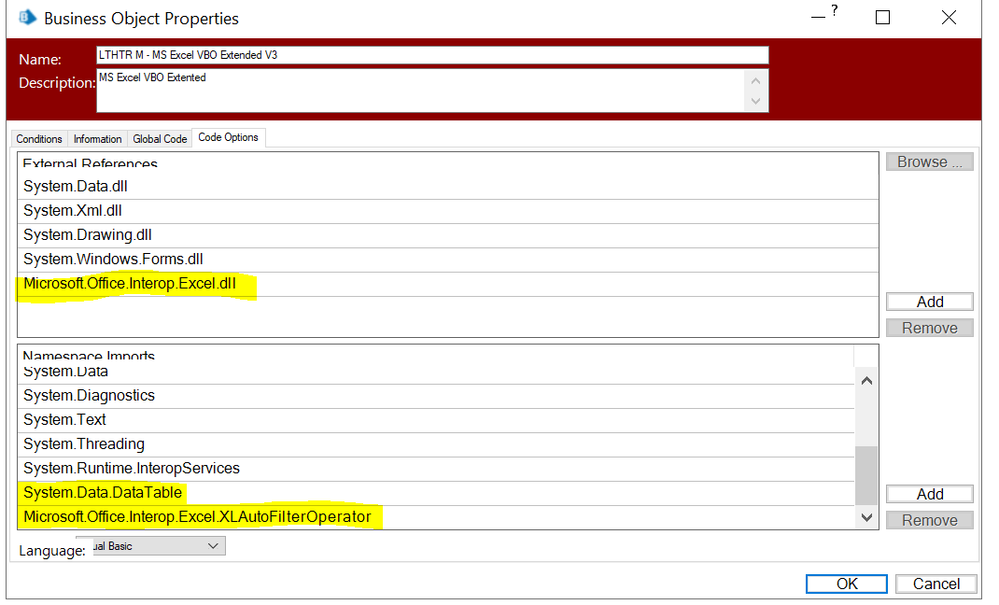
Task: Switch to the Global Code tab
Action: [x=159, y=139]
